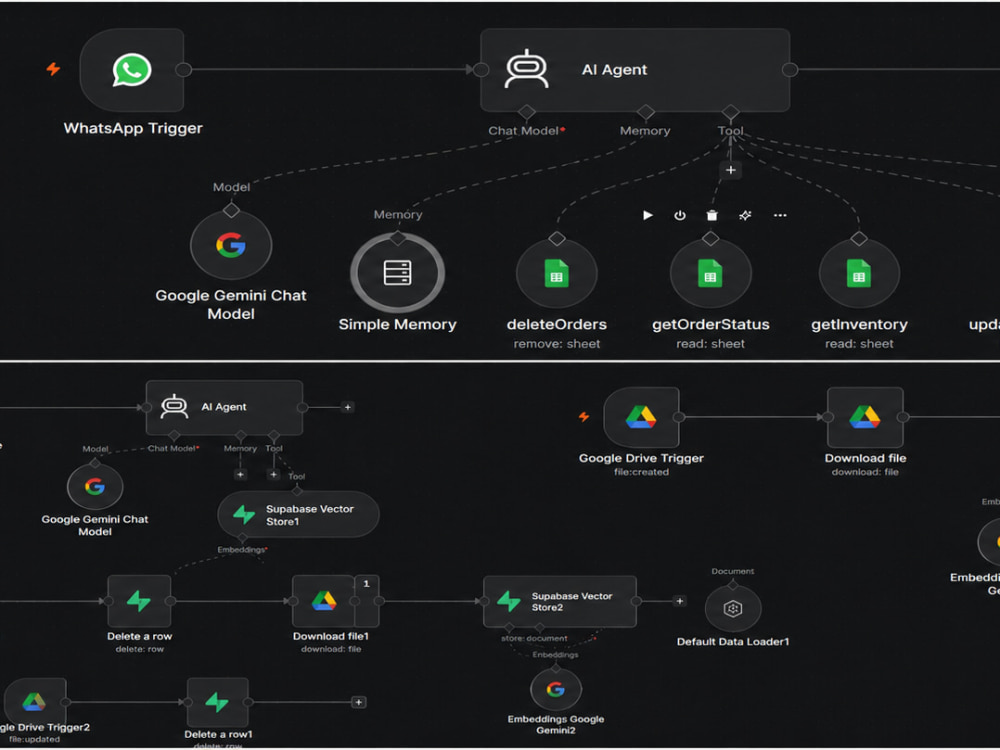This screenshot has width=1000, height=750.
Task: Add a tool with the plus under Tool connector
Action: tap(731, 170)
